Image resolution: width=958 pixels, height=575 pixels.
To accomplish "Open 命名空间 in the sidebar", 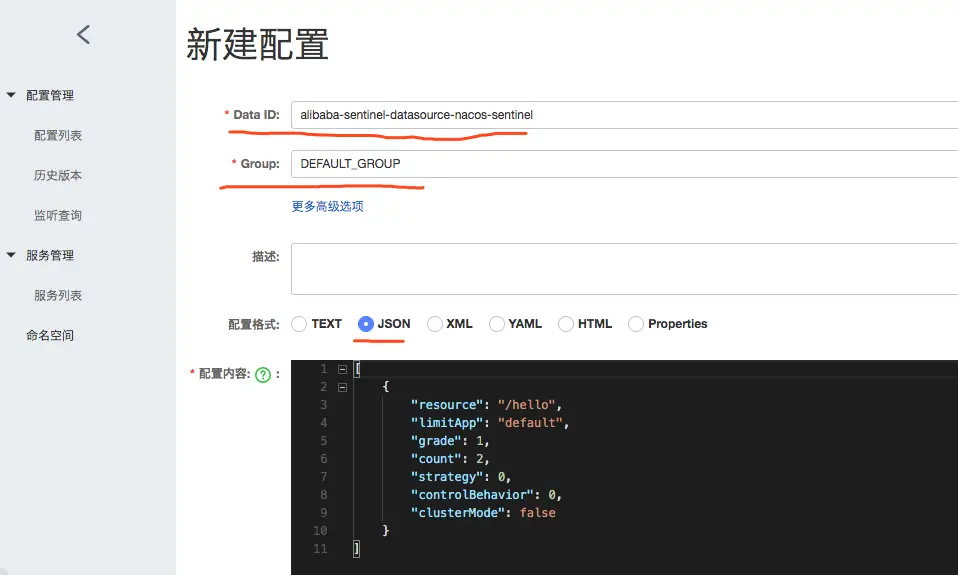I will [x=49, y=335].
